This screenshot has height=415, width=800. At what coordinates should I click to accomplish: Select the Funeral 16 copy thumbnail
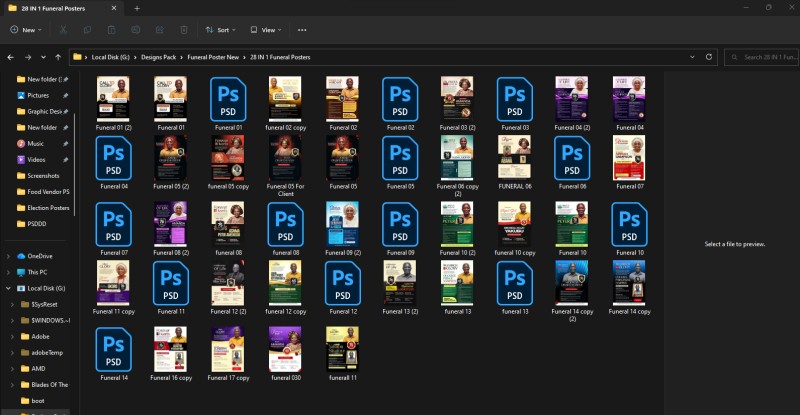[x=171, y=350]
